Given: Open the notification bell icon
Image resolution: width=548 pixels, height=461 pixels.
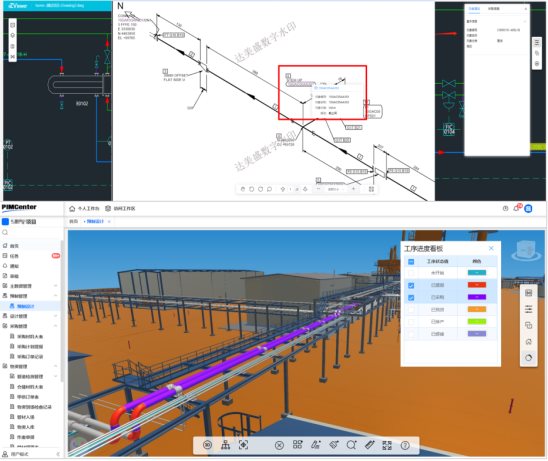Looking at the screenshot, I should pyautogui.click(x=516, y=208).
